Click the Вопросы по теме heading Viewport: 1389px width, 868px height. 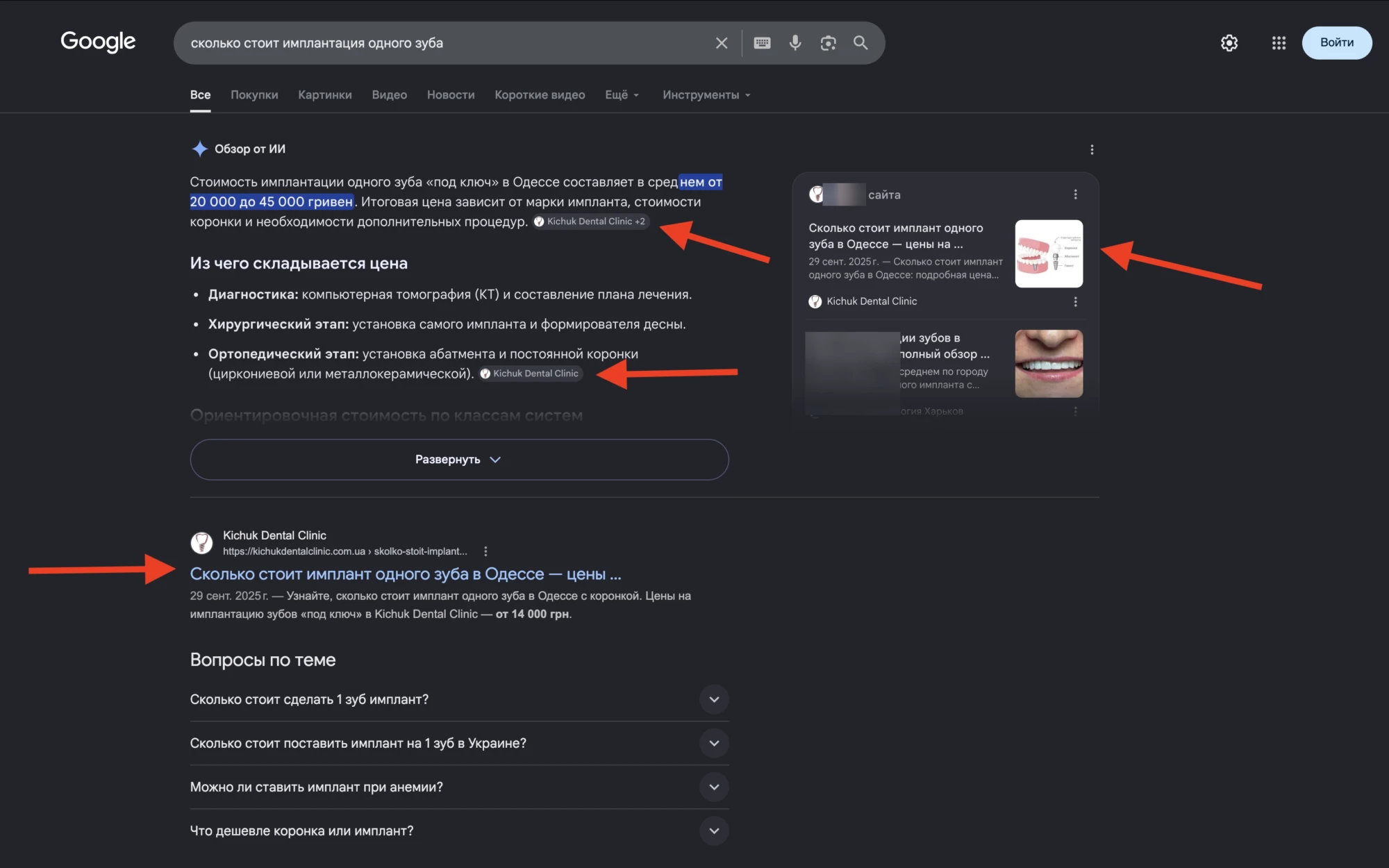point(263,660)
